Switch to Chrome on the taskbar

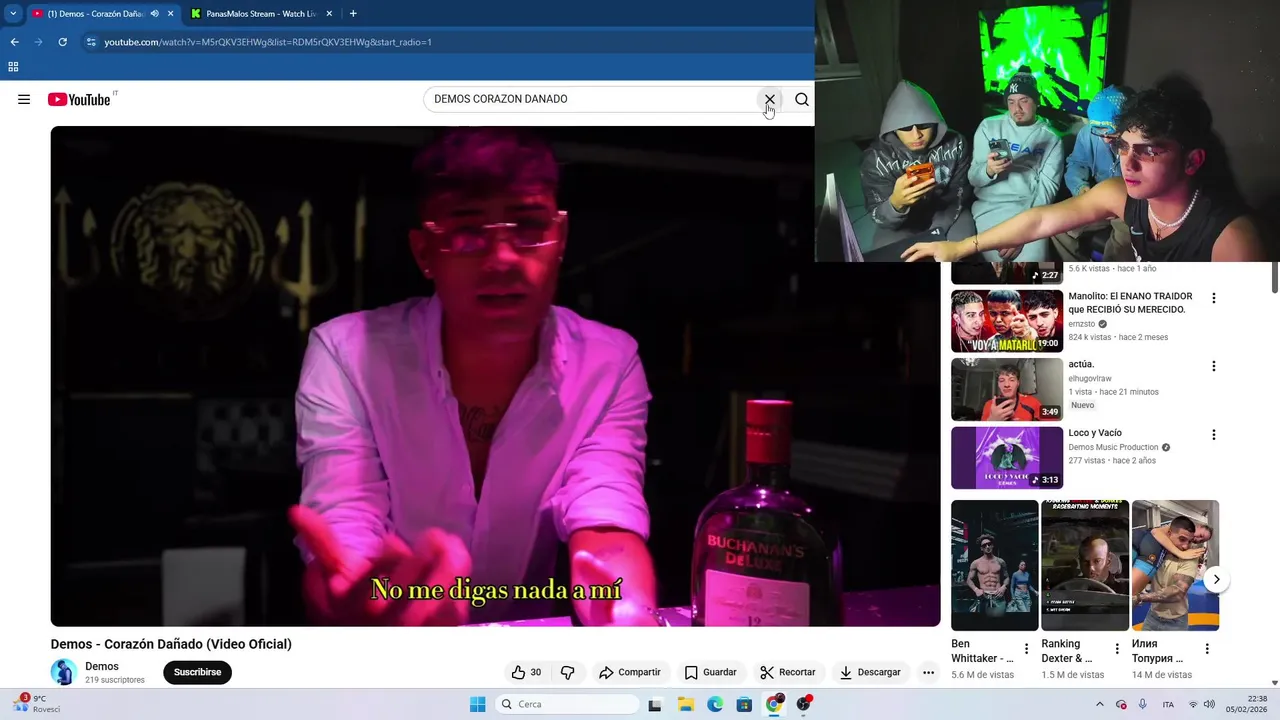(774, 705)
